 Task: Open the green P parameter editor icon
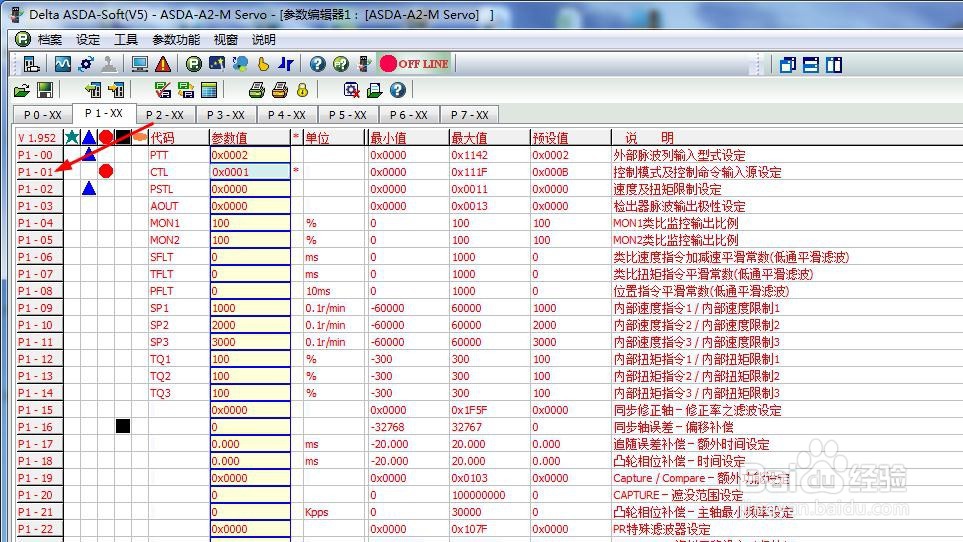193,64
